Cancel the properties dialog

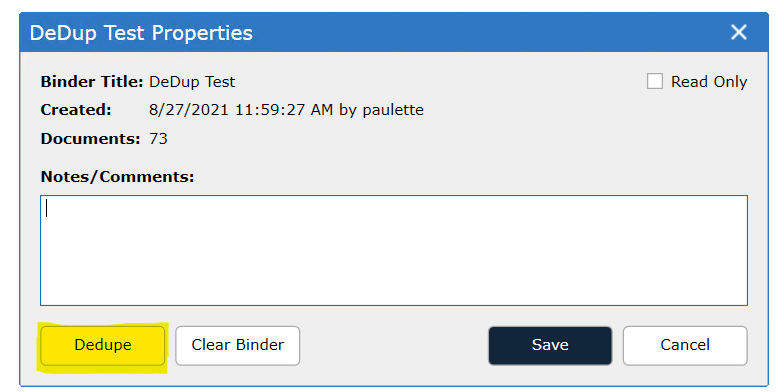(x=685, y=345)
